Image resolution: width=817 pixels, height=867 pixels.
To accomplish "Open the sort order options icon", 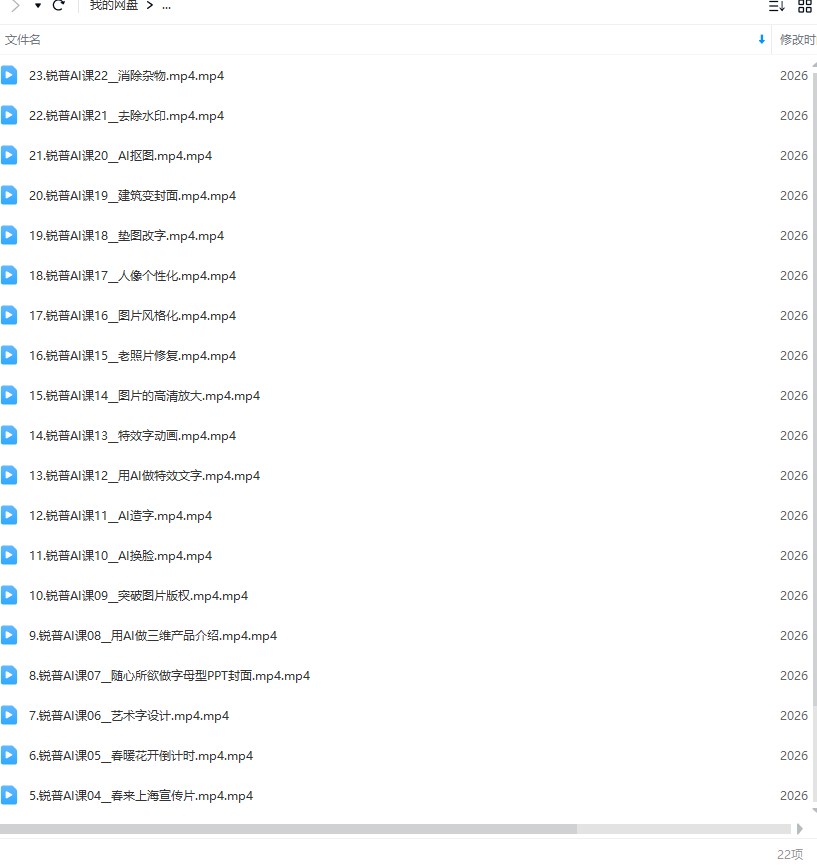I will pos(776,6).
